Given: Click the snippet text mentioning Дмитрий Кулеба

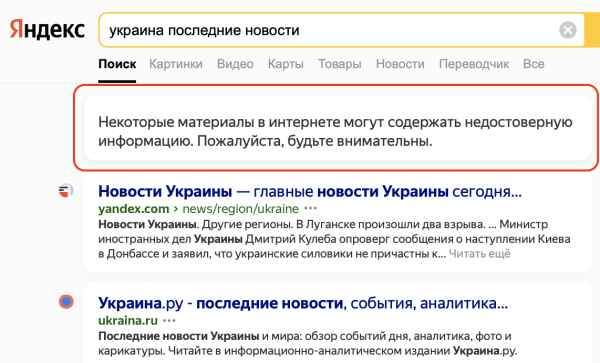Looking at the screenshot, I should 334,239.
